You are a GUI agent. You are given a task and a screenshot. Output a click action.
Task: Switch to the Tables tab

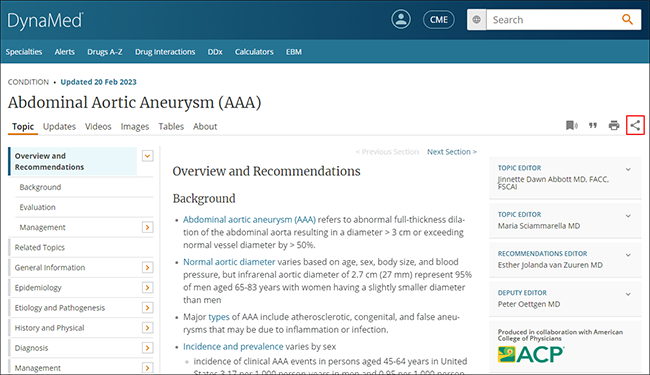tap(171, 126)
